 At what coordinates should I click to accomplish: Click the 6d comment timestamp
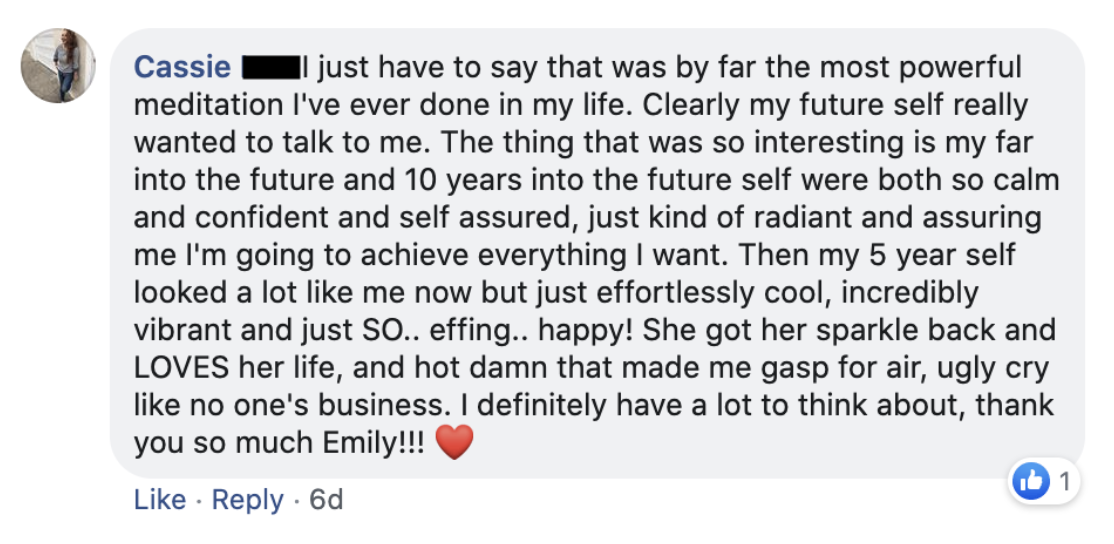click(x=326, y=499)
